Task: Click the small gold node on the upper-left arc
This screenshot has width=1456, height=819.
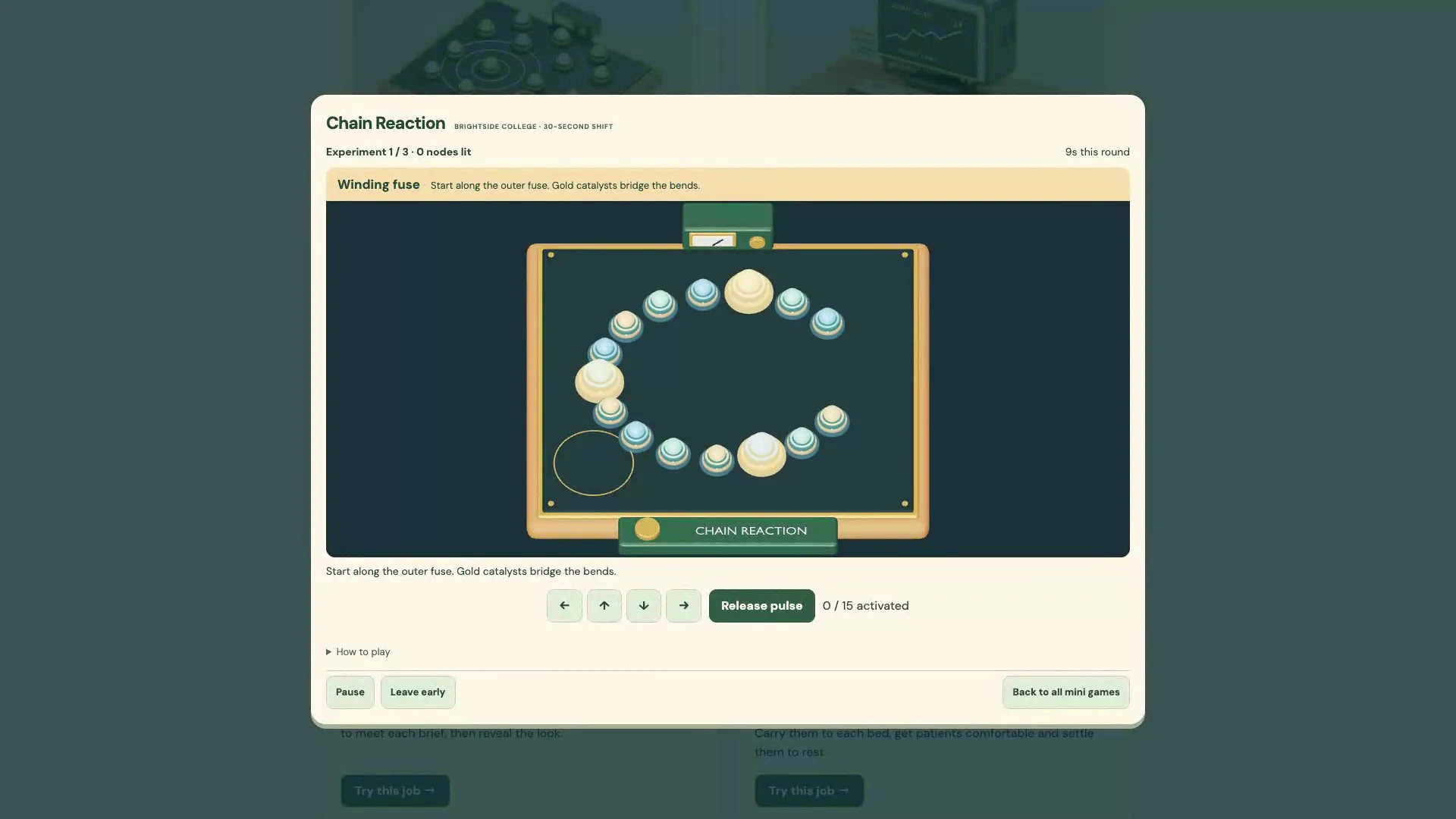Action: coord(626,325)
